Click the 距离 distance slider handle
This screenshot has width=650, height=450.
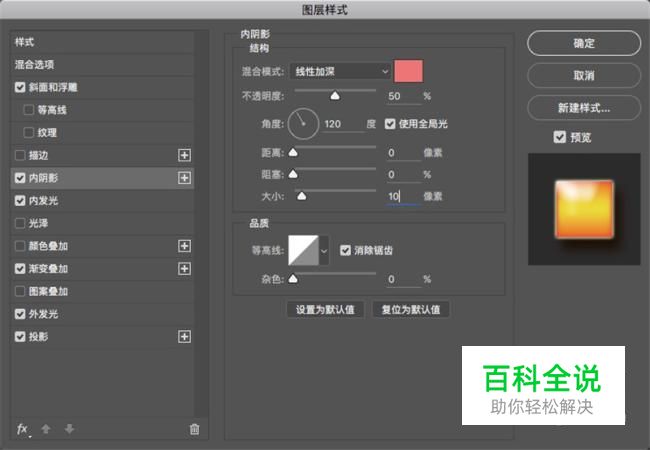point(293,152)
